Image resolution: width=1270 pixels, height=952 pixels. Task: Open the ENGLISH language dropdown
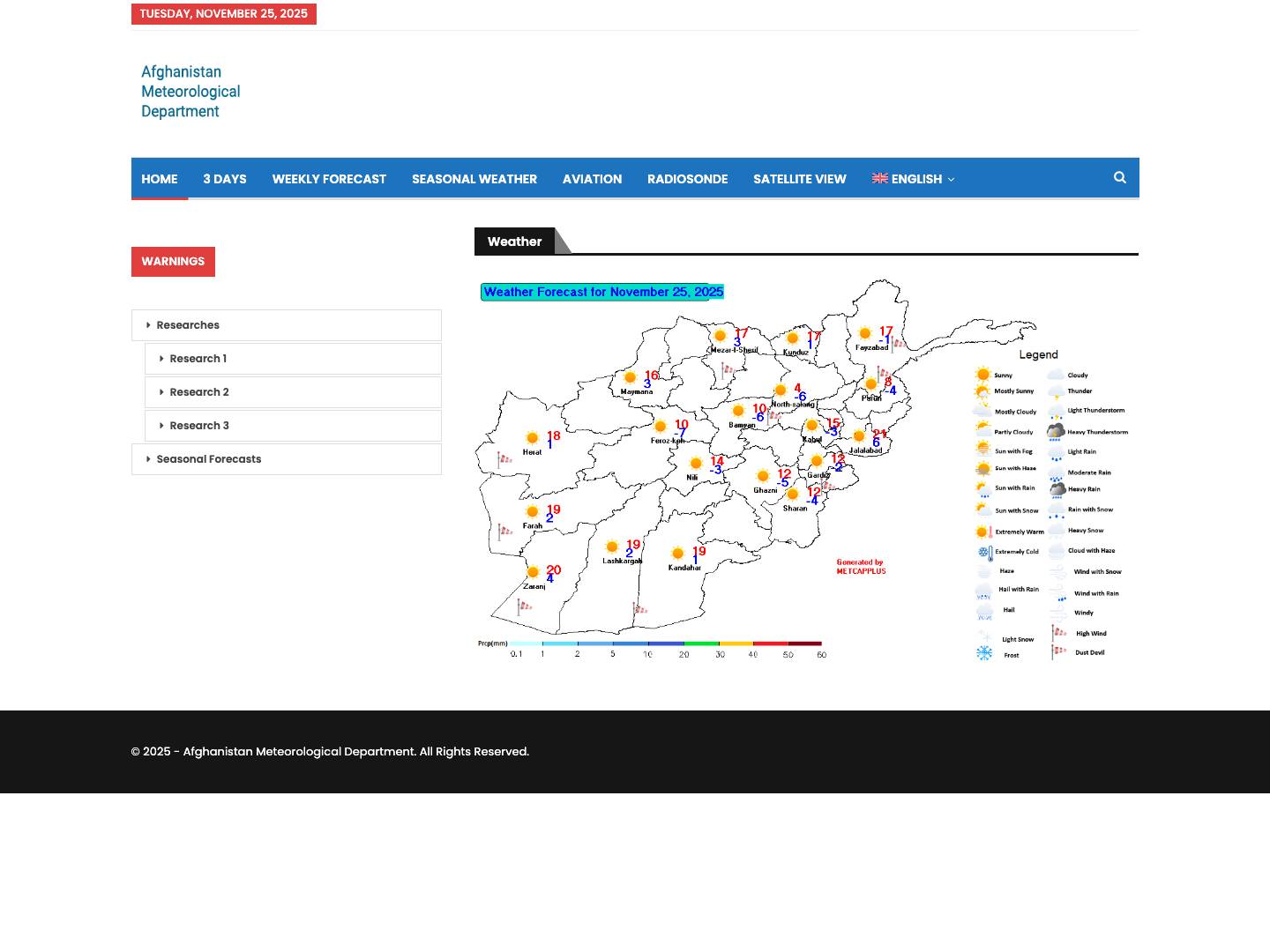(x=916, y=179)
